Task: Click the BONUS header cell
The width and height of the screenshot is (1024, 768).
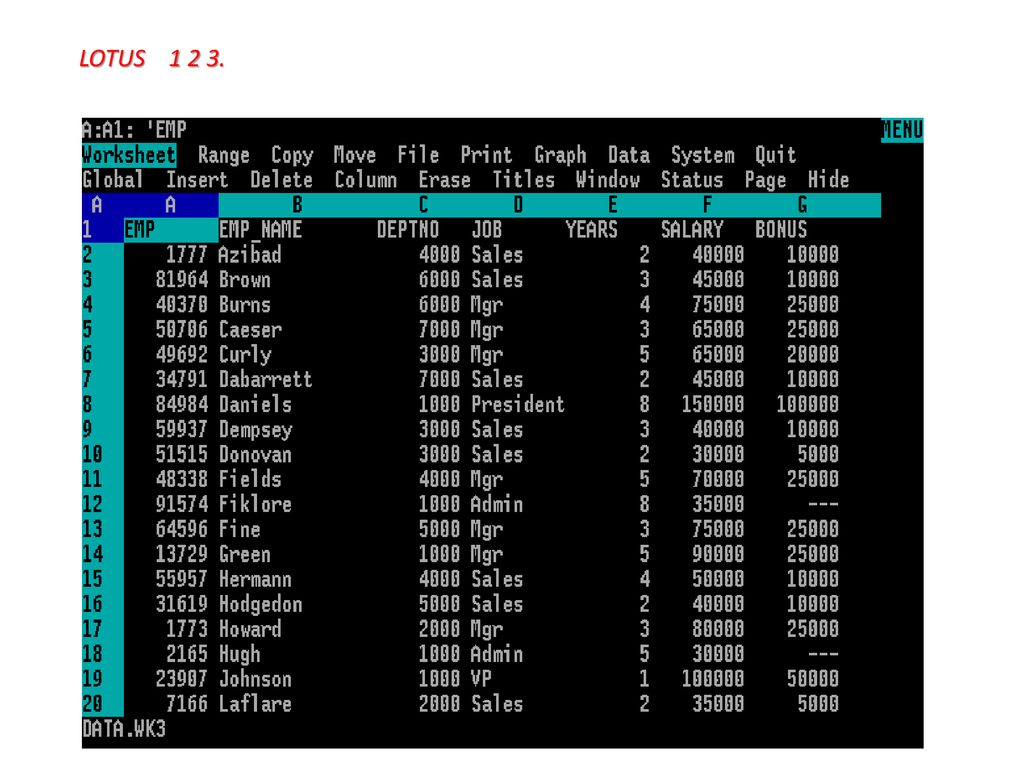Action: (x=781, y=230)
